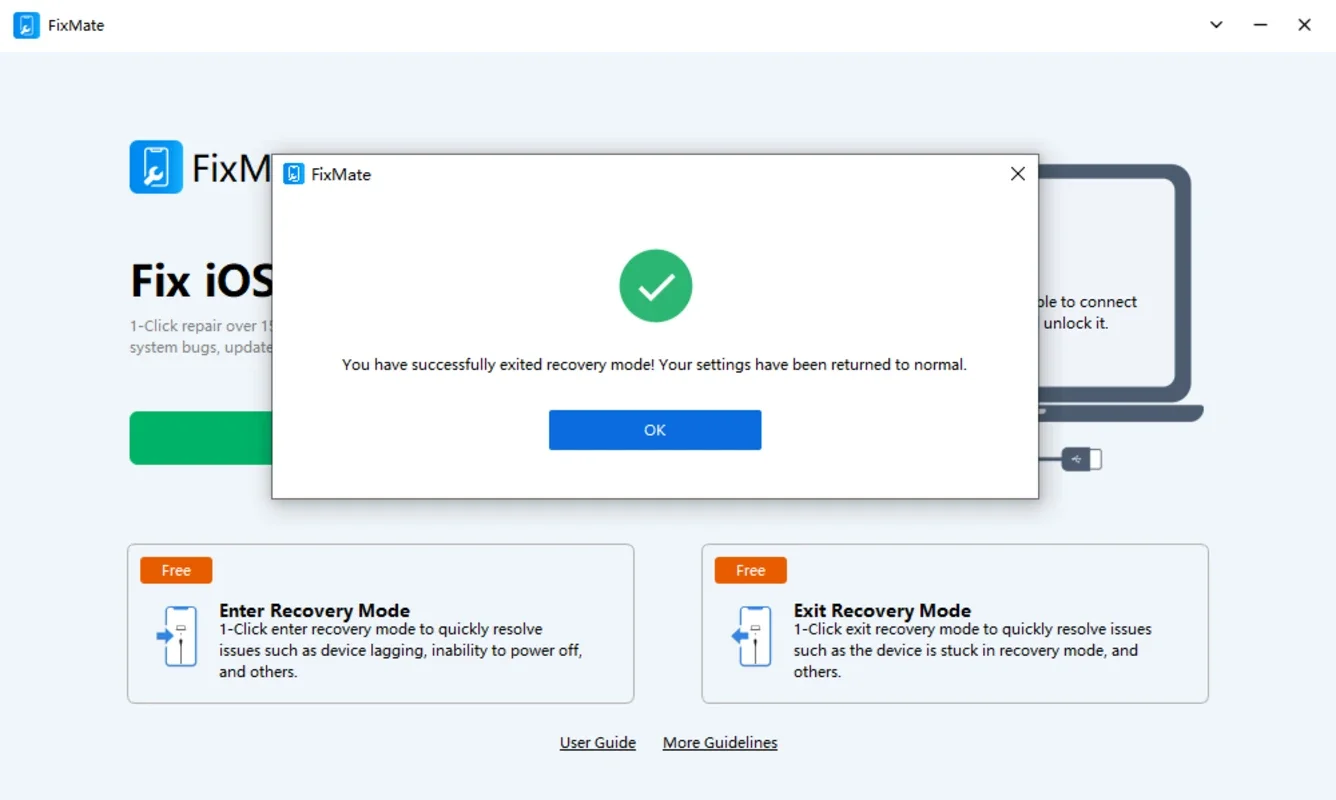
Task: Click the USB cable plug icon
Action: coord(1081,459)
